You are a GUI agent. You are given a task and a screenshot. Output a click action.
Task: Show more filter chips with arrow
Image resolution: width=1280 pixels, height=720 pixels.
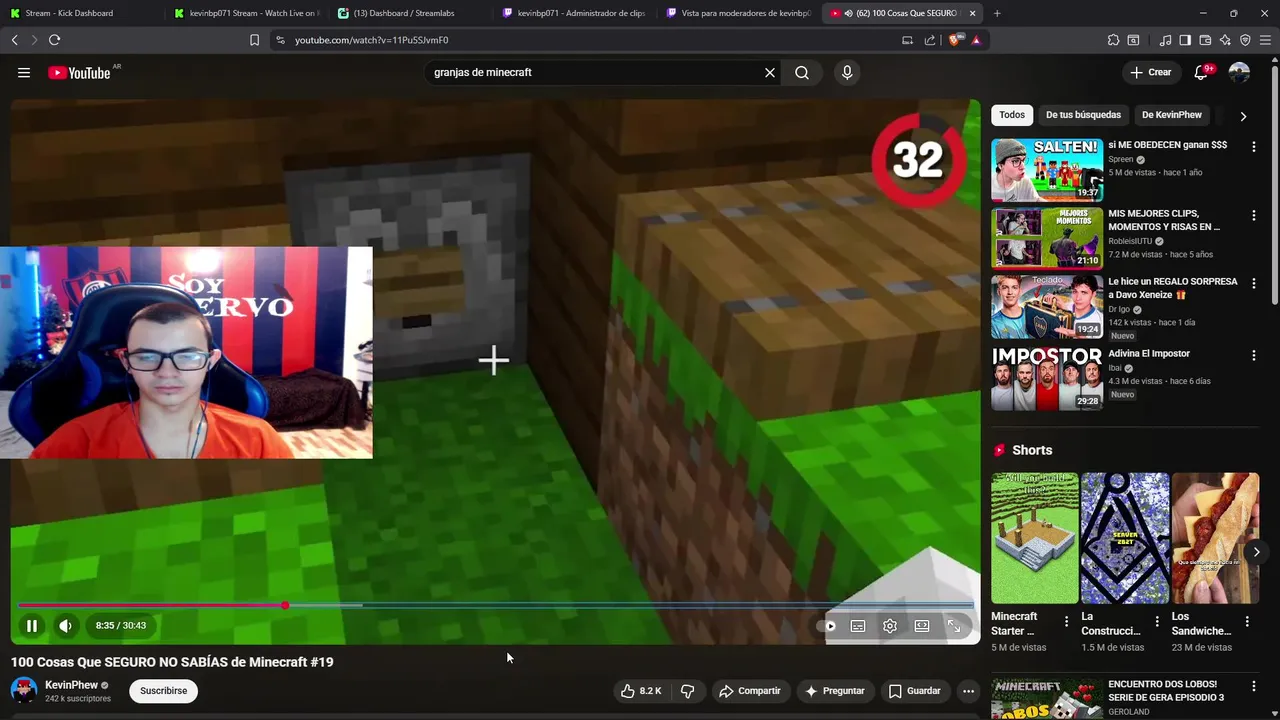(1243, 116)
